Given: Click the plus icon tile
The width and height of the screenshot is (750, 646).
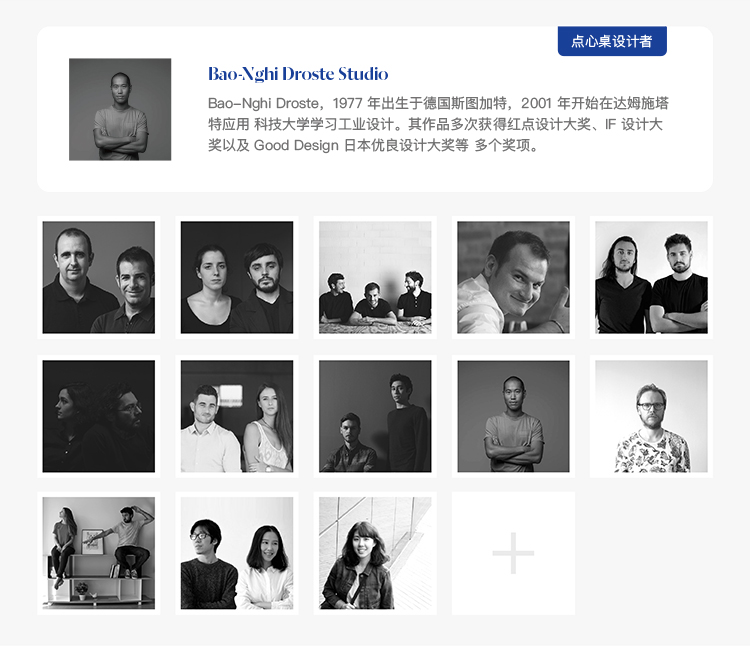Looking at the screenshot, I should [x=513, y=553].
